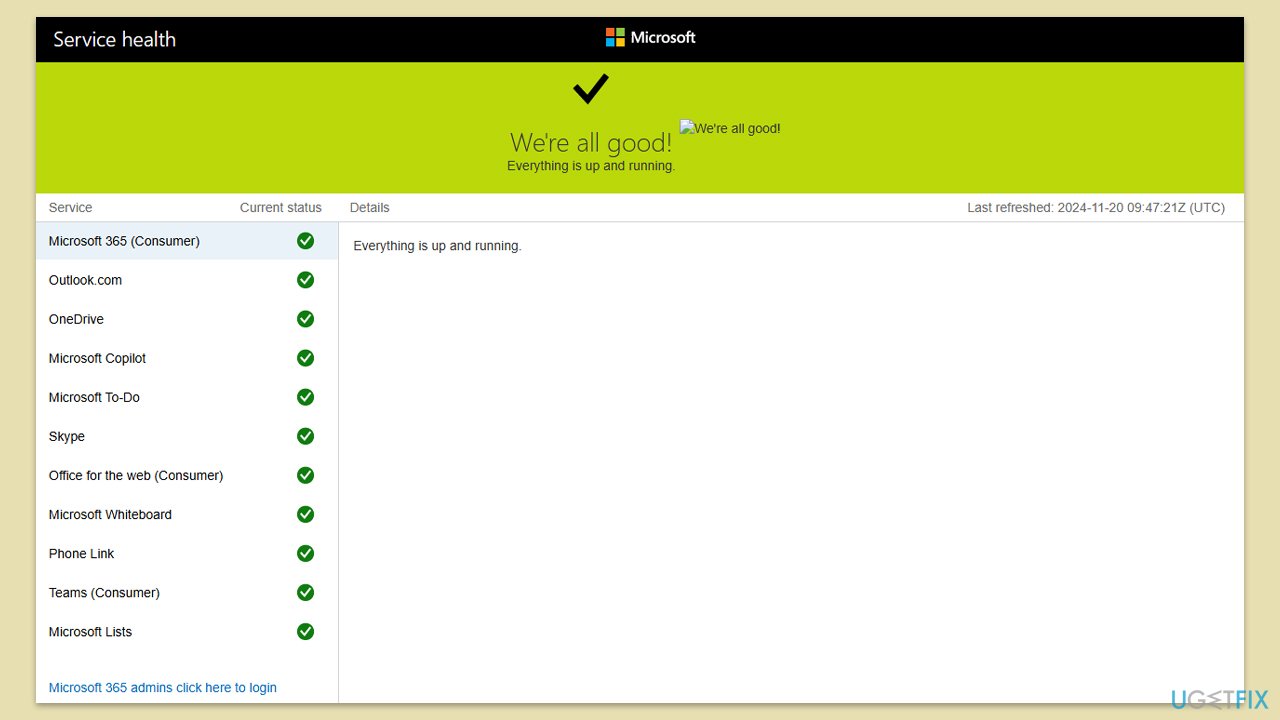Click the Last refreshed timestamp text

click(1095, 208)
